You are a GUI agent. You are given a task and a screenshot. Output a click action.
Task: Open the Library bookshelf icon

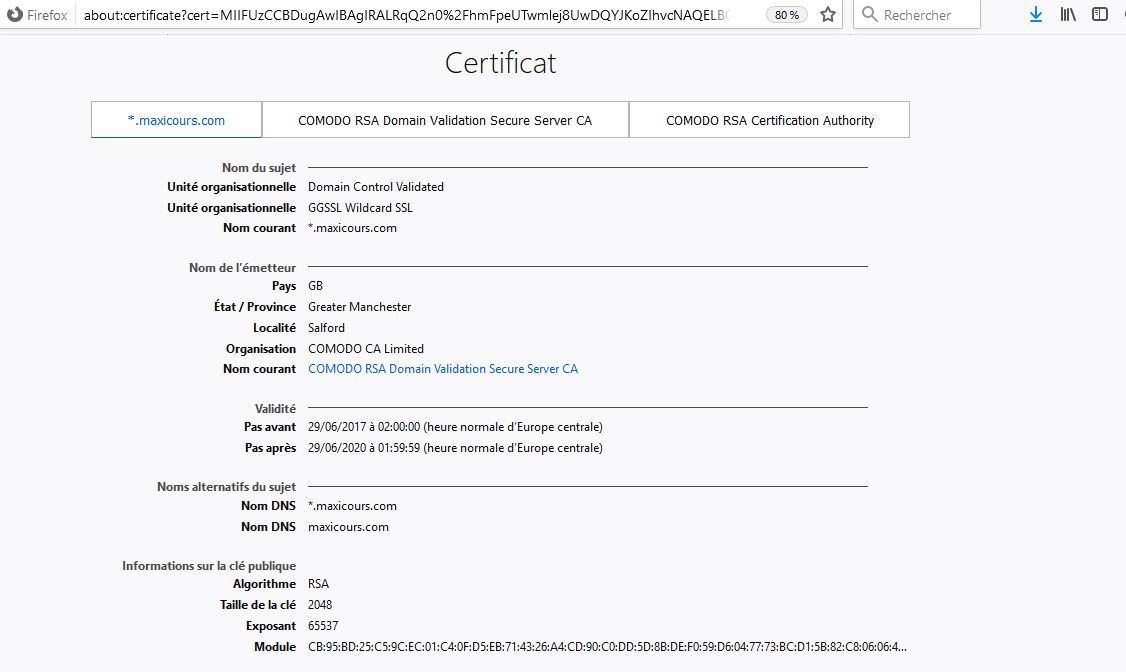click(1068, 14)
